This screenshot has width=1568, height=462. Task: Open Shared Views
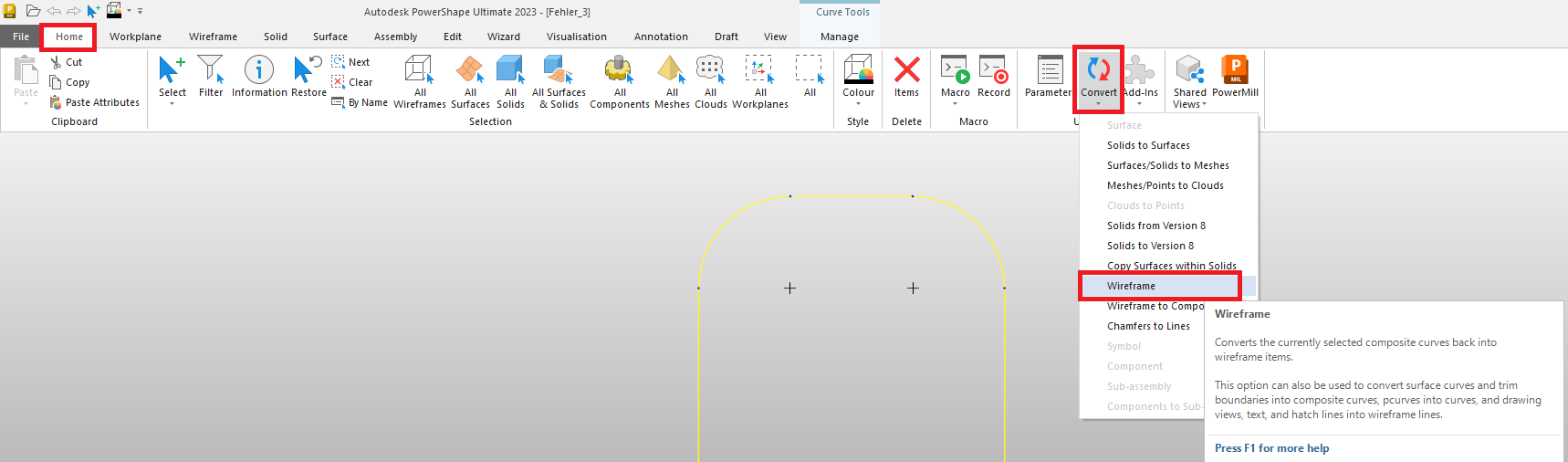(1190, 81)
